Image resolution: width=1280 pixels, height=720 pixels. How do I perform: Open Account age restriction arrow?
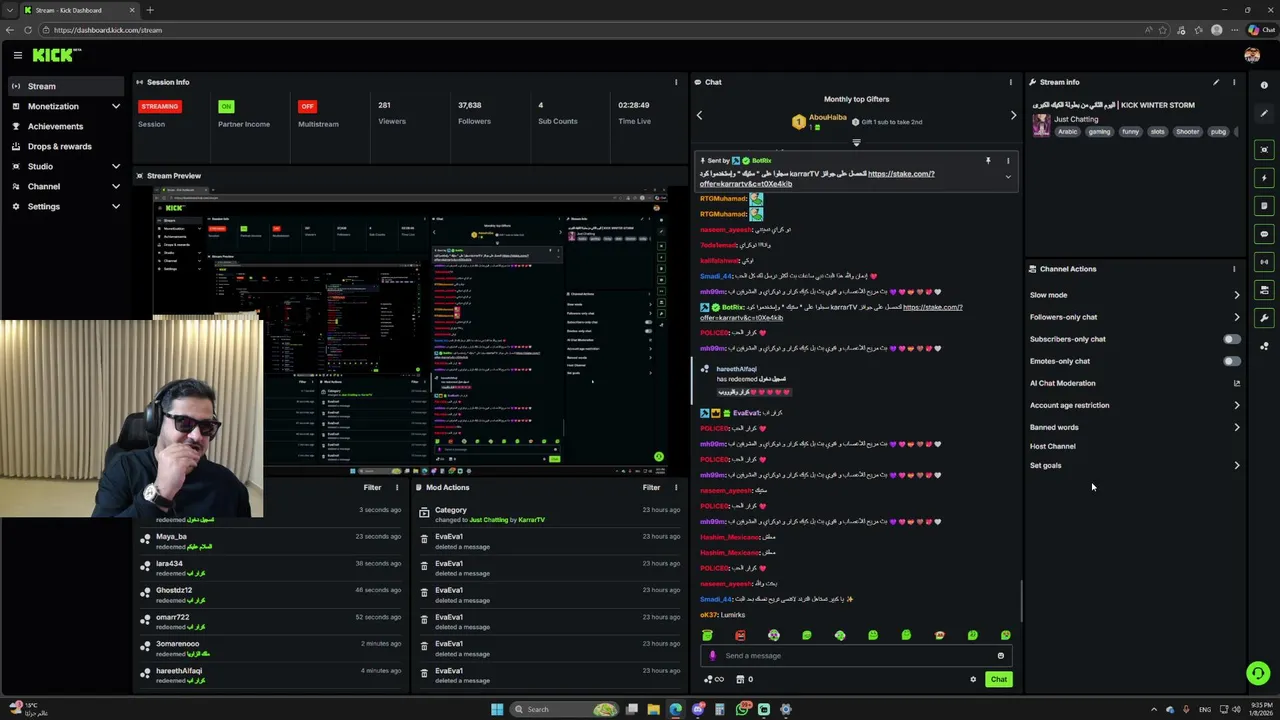[1237, 405]
